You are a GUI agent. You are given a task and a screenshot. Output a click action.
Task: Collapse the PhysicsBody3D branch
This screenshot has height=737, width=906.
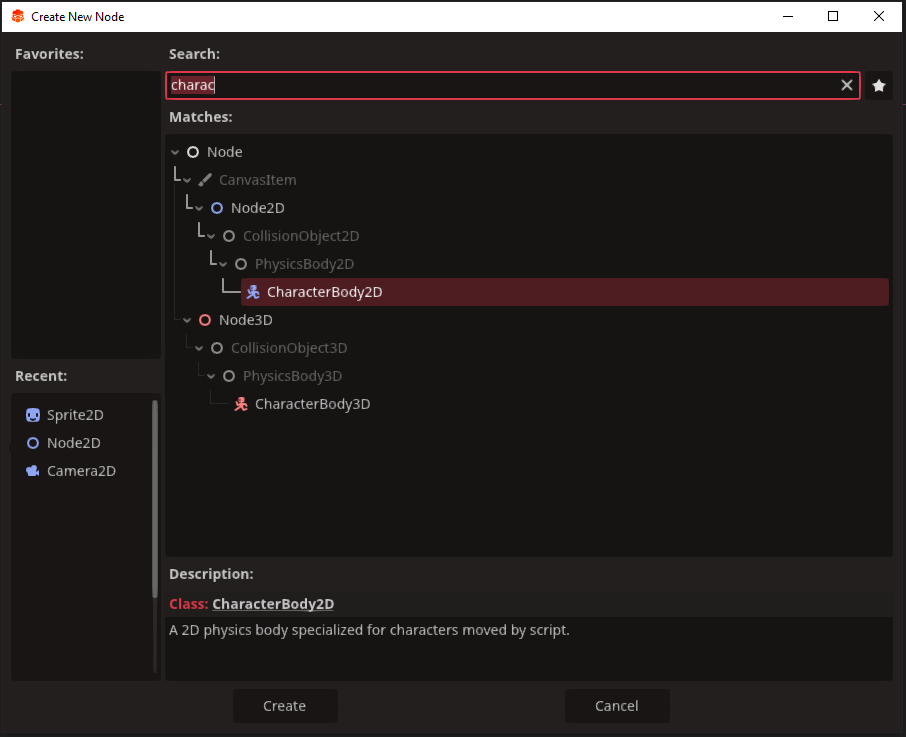click(211, 377)
